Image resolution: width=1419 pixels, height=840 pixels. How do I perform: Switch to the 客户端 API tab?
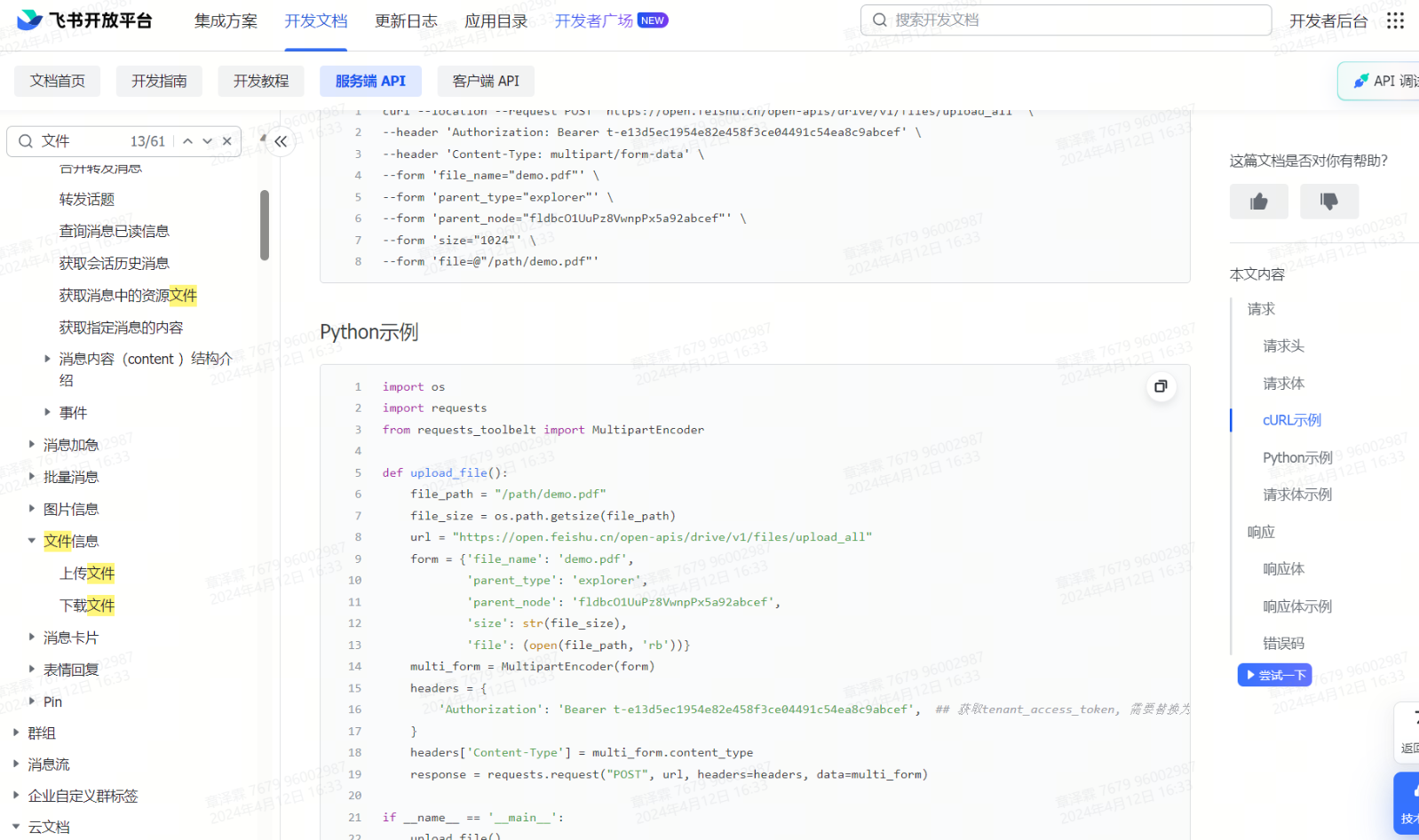tap(486, 81)
